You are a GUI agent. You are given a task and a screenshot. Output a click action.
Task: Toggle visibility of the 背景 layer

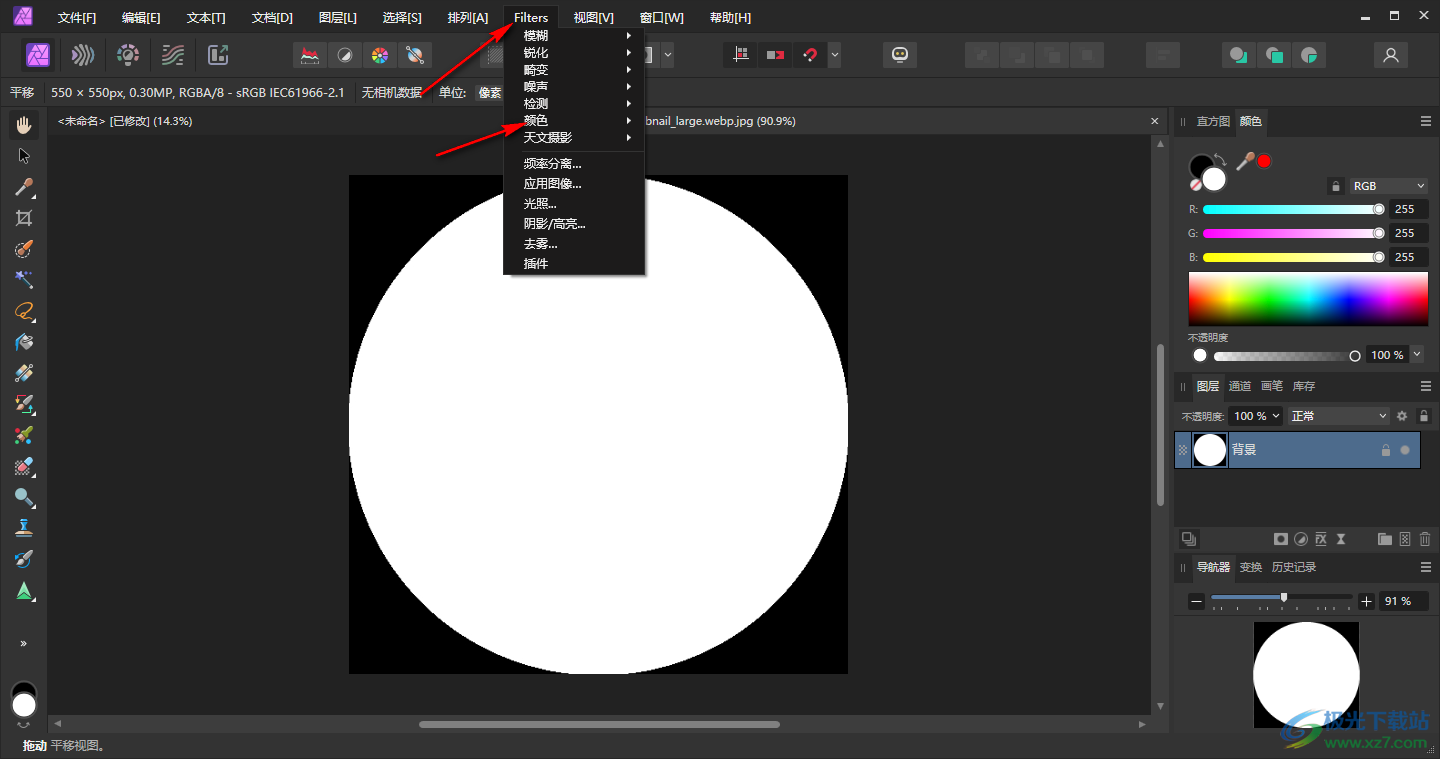(x=1405, y=450)
